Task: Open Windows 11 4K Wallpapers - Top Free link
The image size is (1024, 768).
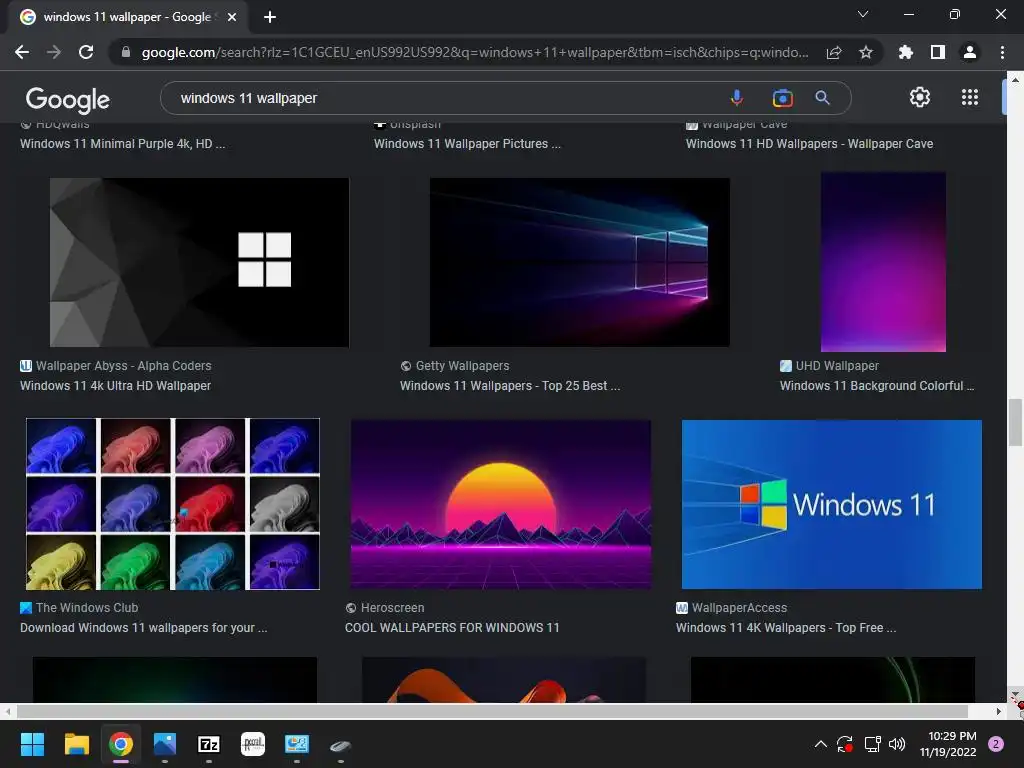Action: (786, 628)
